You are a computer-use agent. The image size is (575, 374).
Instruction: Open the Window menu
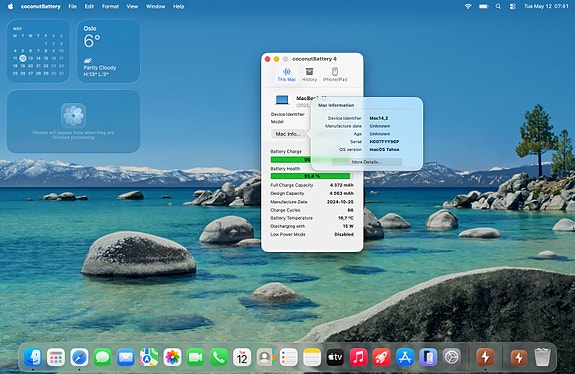click(155, 6)
